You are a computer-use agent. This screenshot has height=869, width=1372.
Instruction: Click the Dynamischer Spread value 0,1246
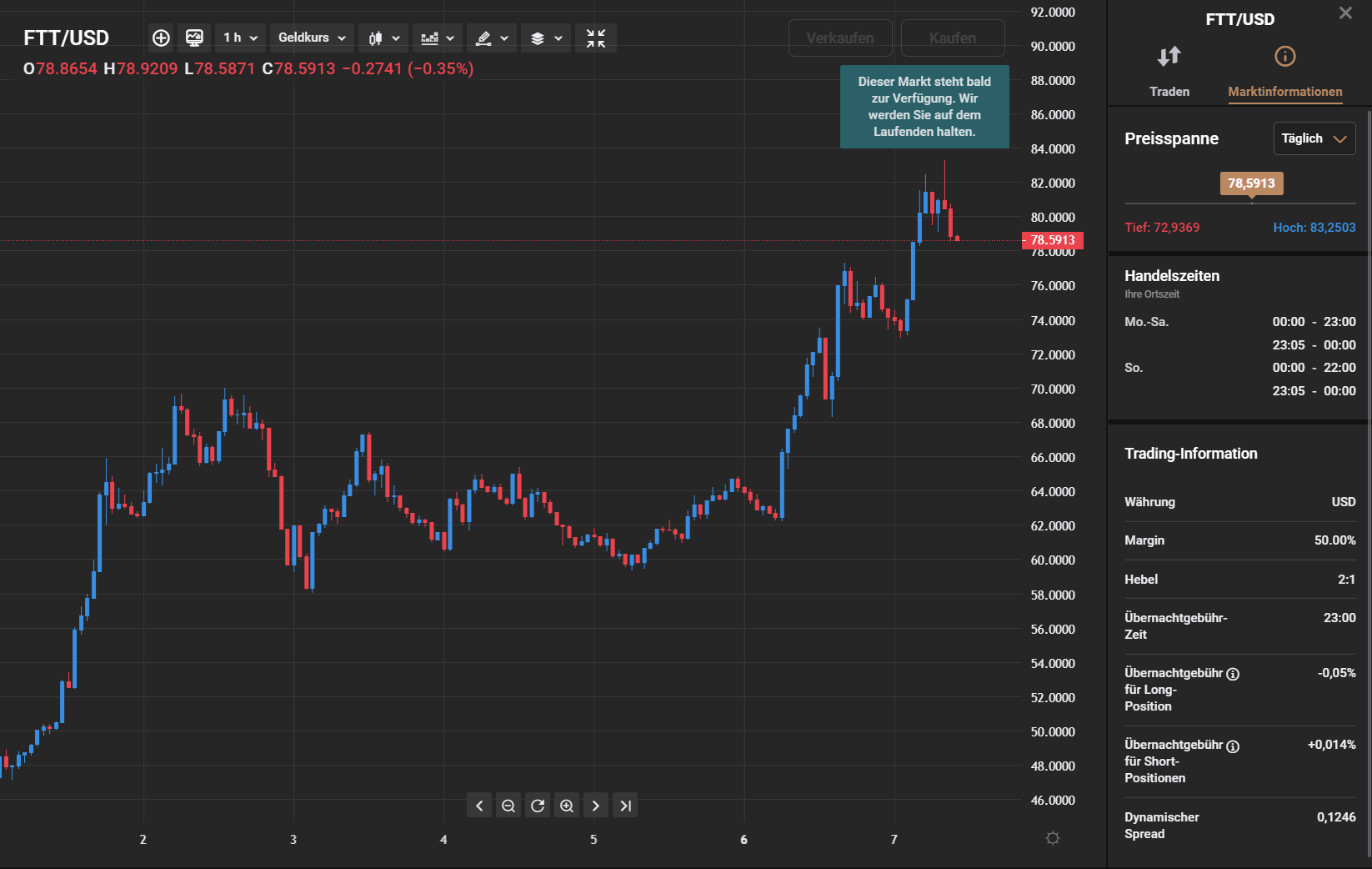click(x=1336, y=817)
